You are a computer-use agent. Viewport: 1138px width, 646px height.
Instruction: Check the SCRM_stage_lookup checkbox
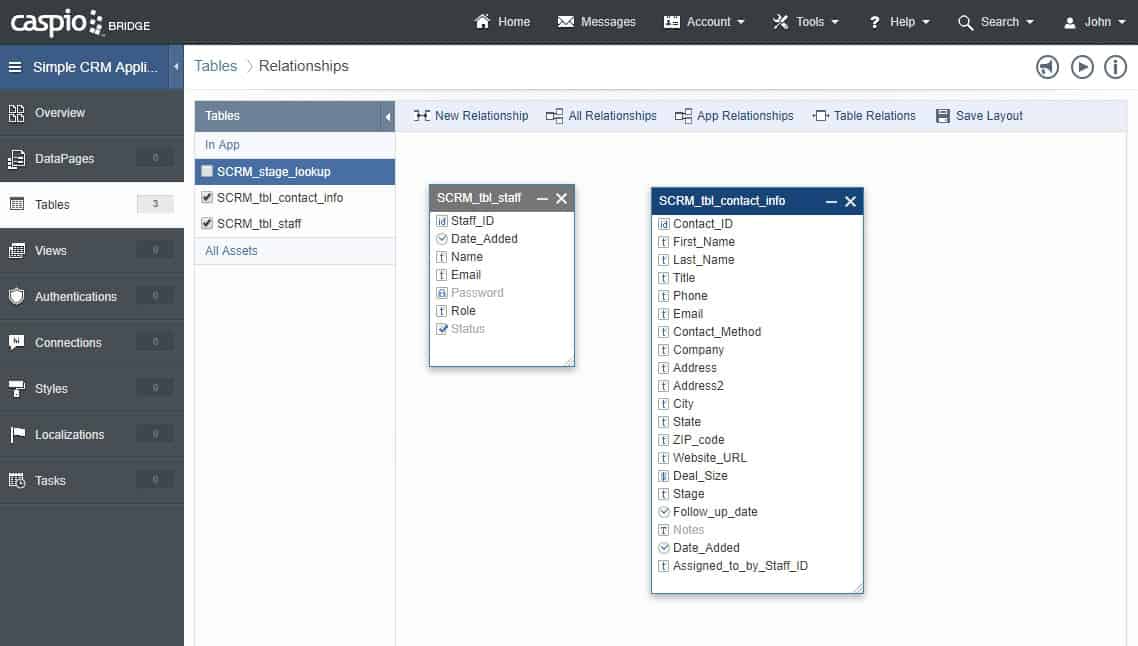(207, 171)
